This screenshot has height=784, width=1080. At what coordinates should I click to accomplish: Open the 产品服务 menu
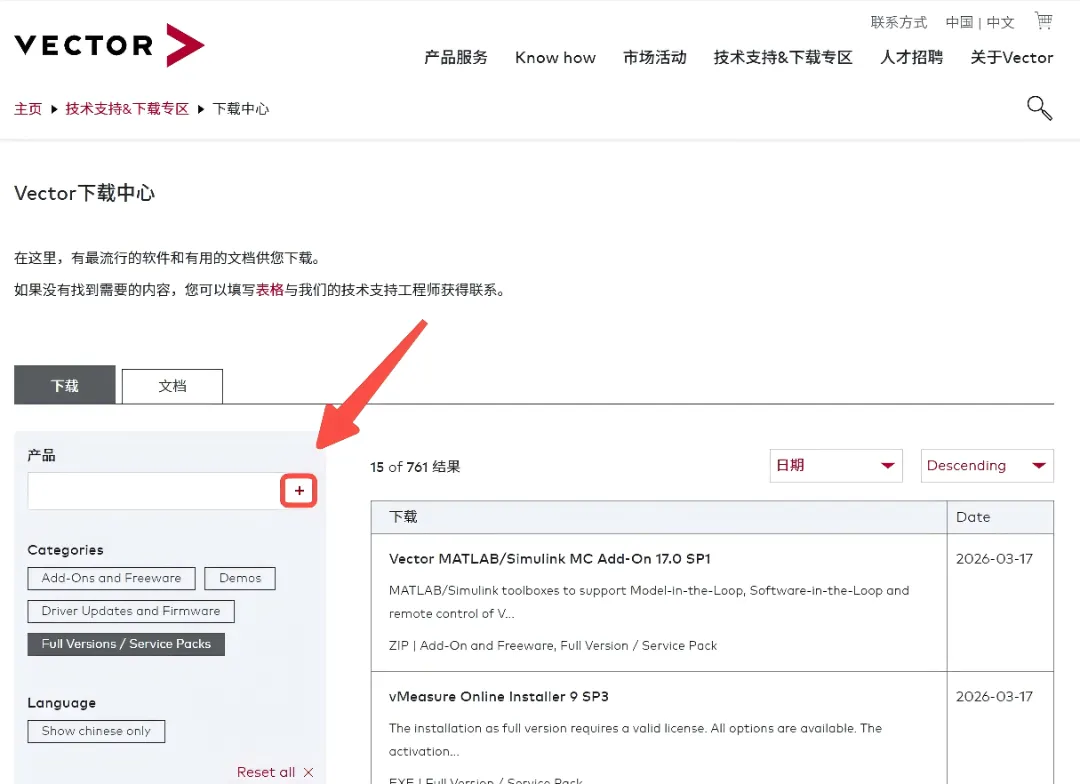point(455,57)
